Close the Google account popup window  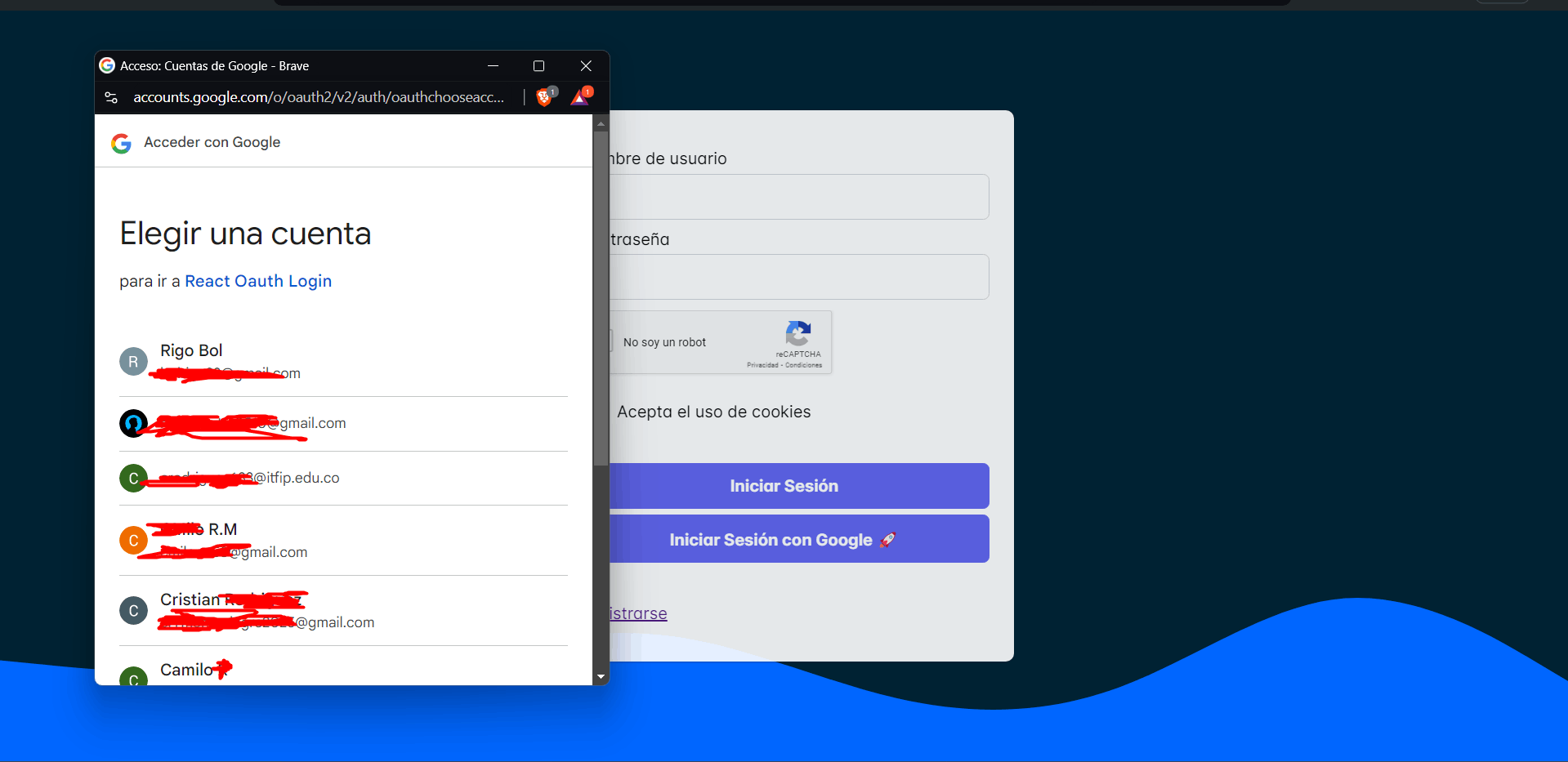tap(586, 65)
